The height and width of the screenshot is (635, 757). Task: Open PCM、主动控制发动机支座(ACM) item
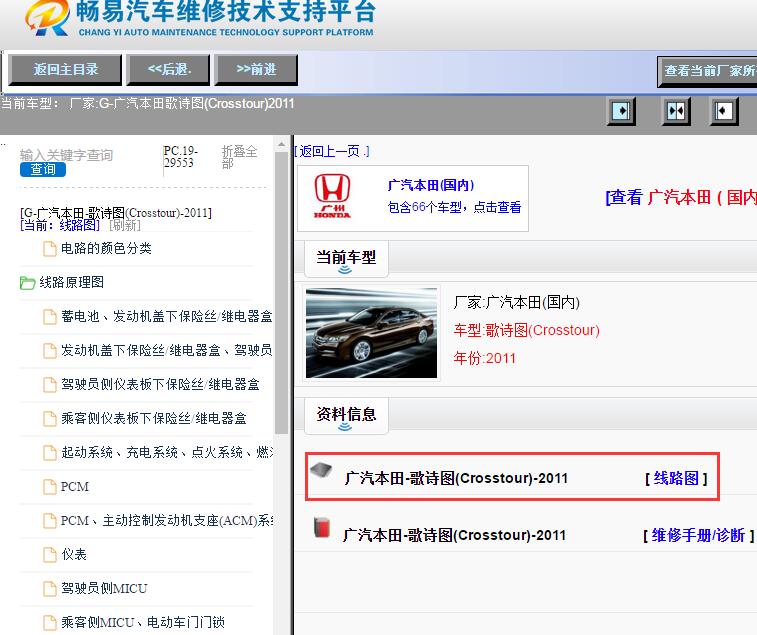[x=167, y=521]
